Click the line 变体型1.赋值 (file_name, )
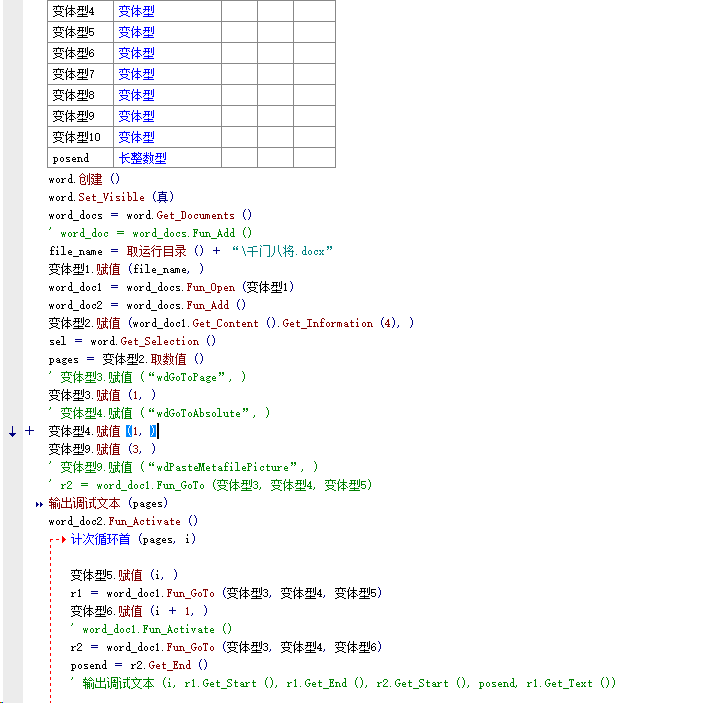708x703 pixels. pos(126,269)
